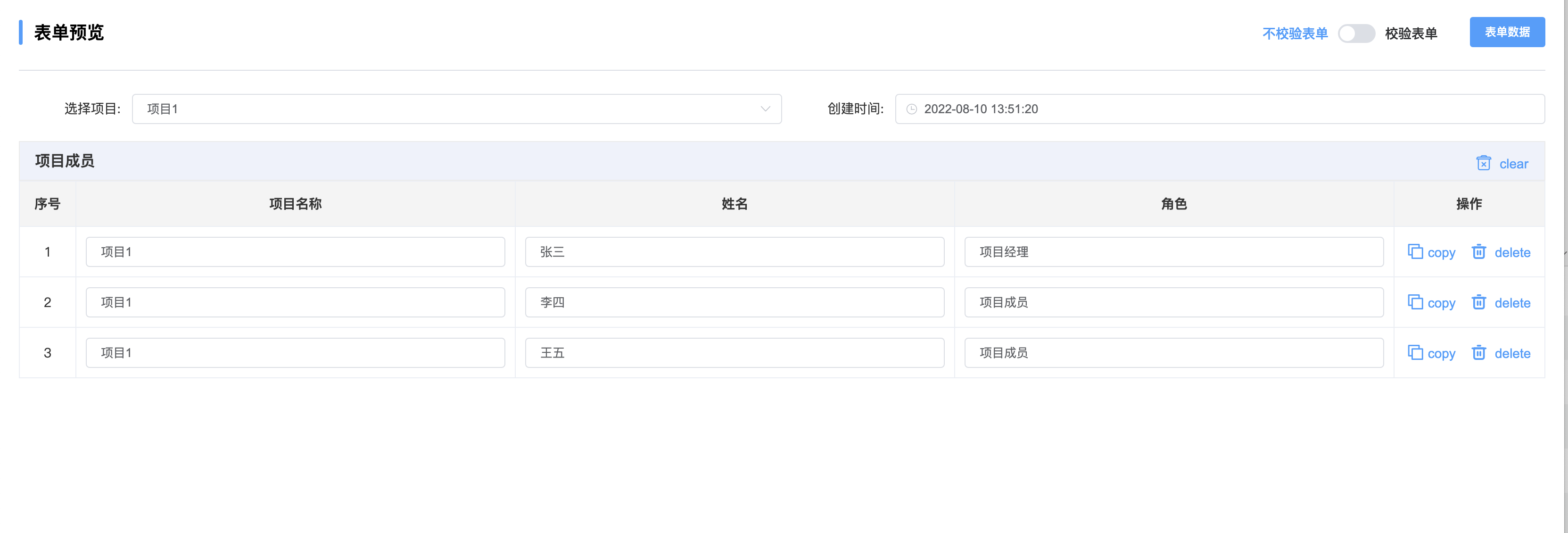Focus the 角色 input in row 2
Viewport: 1568px width, 533px height.
(1174, 302)
